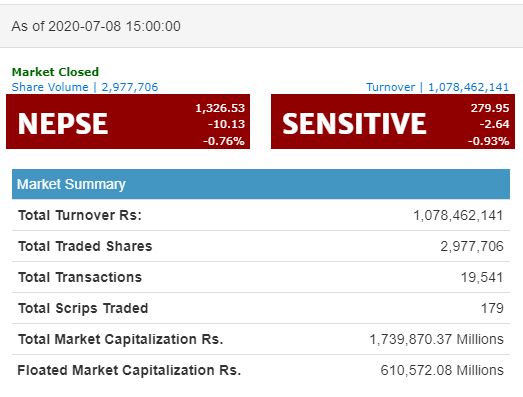Click the Share Volume link
This screenshot has height=397, width=523.
pos(85,87)
